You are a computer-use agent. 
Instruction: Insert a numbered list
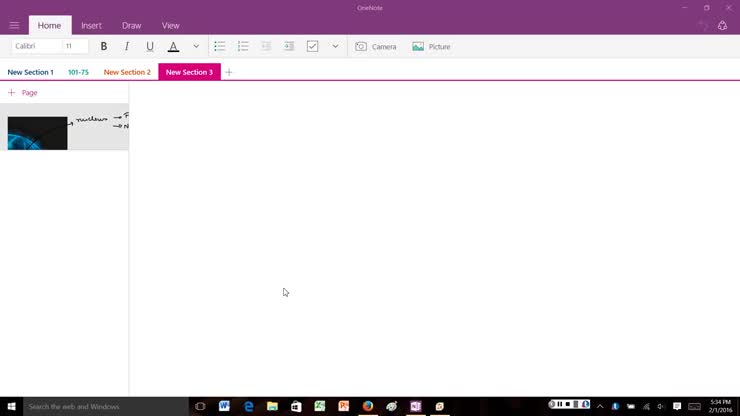(243, 46)
